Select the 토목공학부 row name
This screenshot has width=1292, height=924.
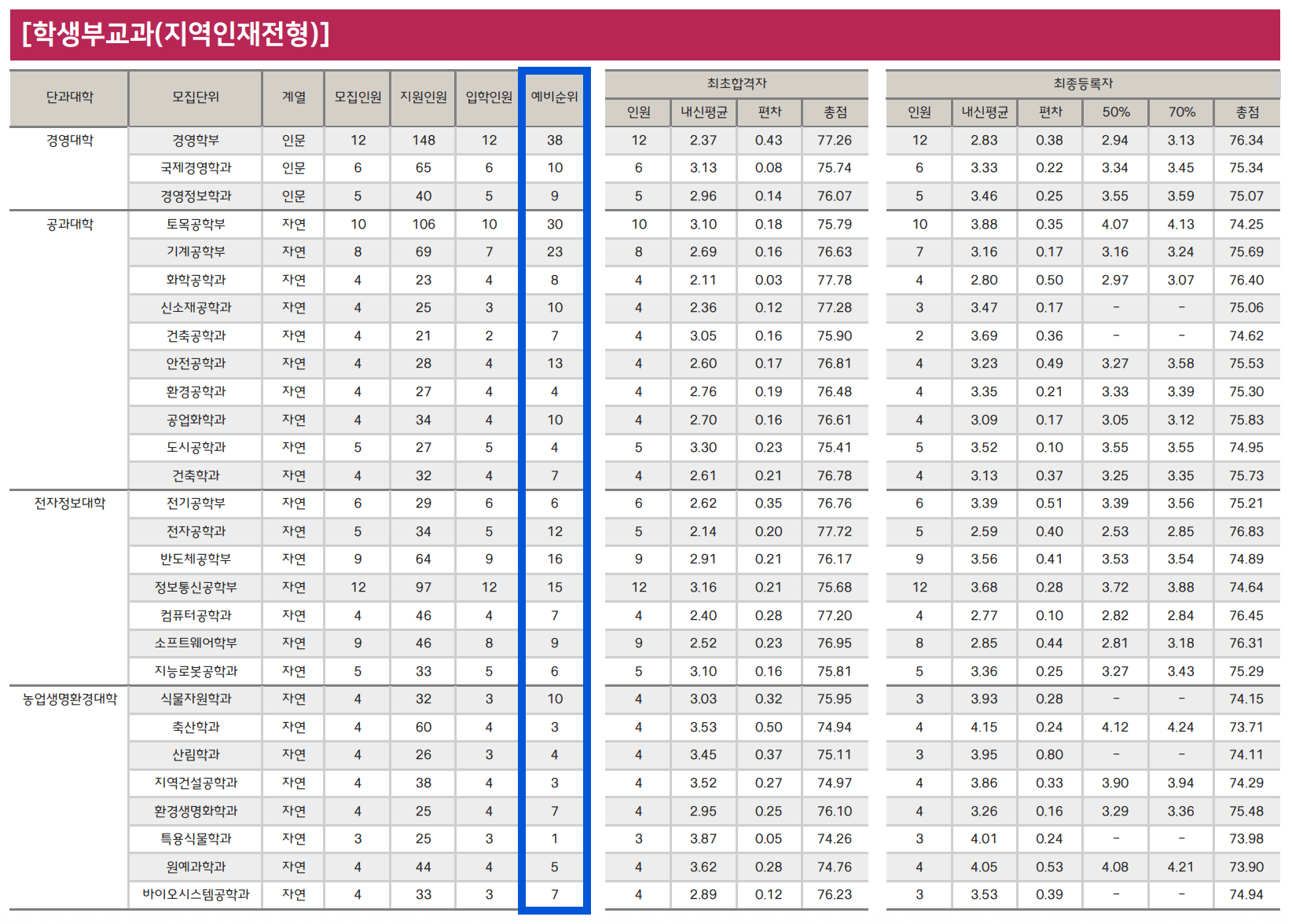(x=196, y=225)
